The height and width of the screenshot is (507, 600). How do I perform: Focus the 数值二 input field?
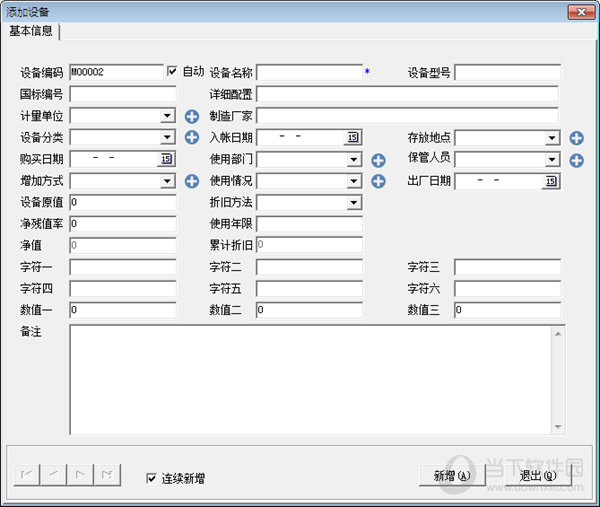click(x=309, y=310)
